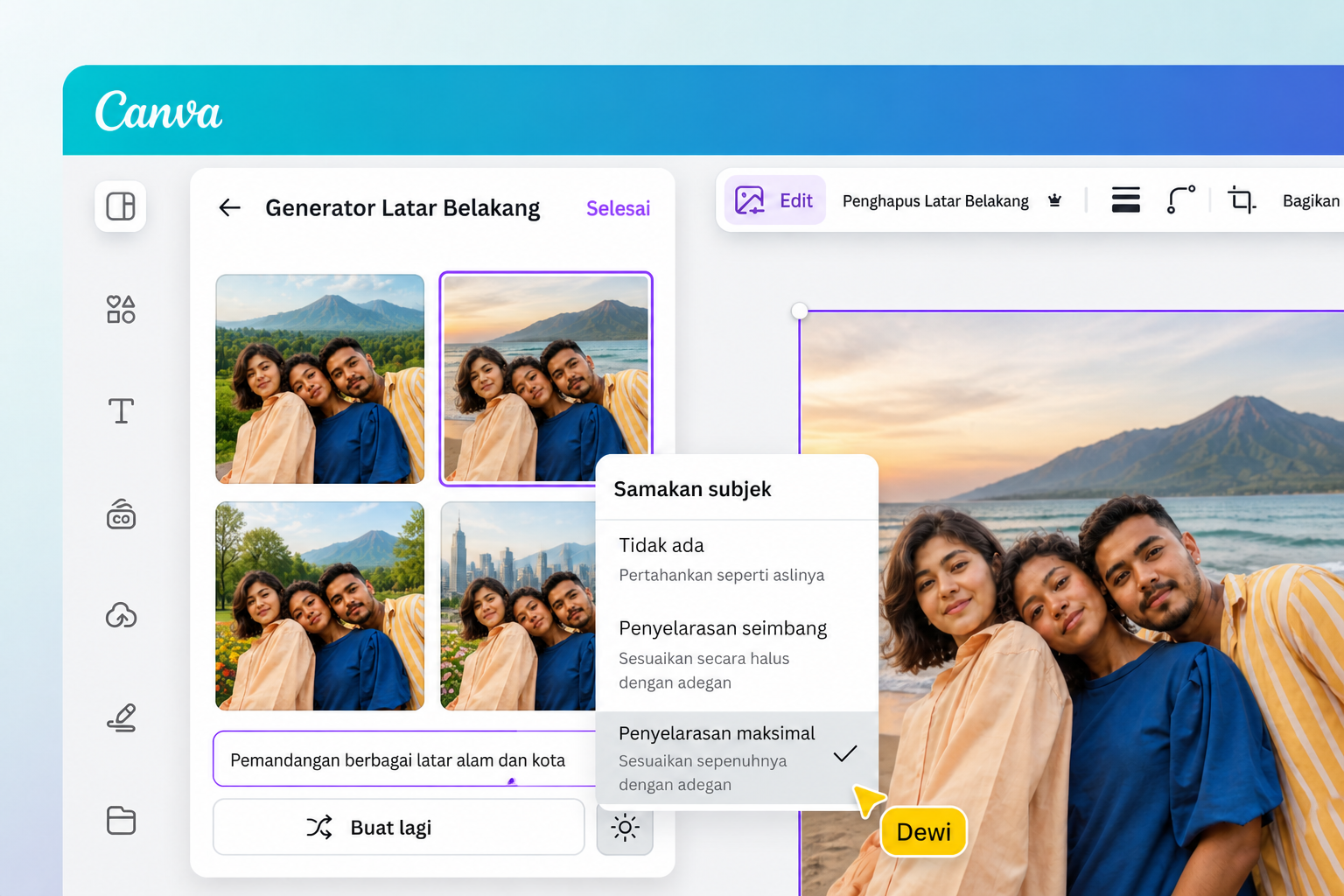Open the Projects folder sidebar icon

[121, 820]
